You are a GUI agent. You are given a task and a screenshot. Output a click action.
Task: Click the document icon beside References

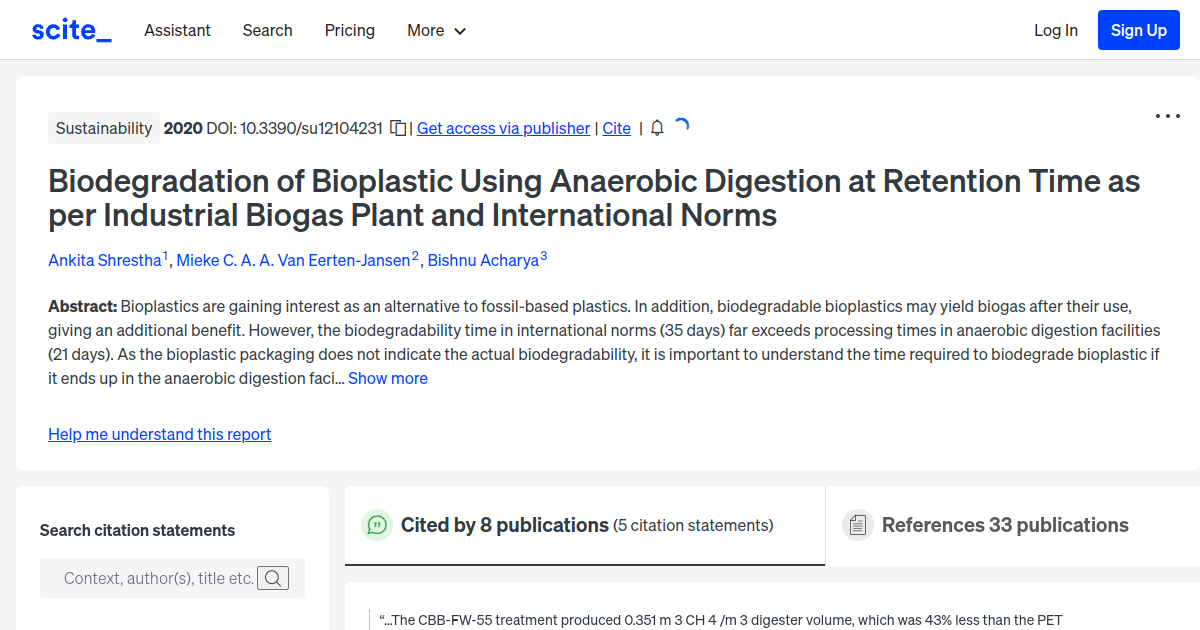pos(857,524)
